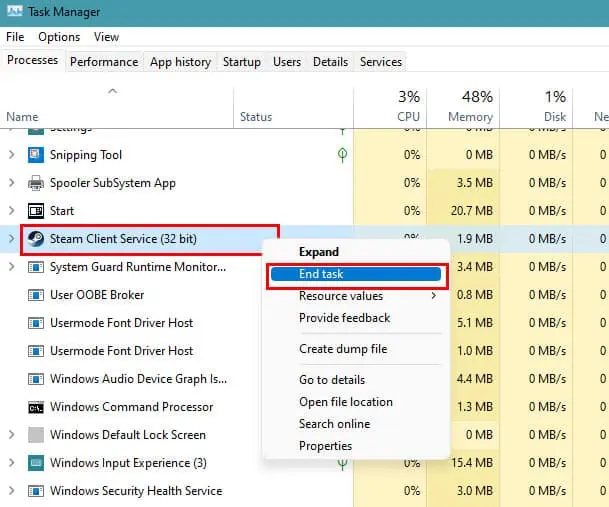This screenshot has width=609, height=507.
Task: Click the Windows Security Health Service icon
Action: pos(36,491)
